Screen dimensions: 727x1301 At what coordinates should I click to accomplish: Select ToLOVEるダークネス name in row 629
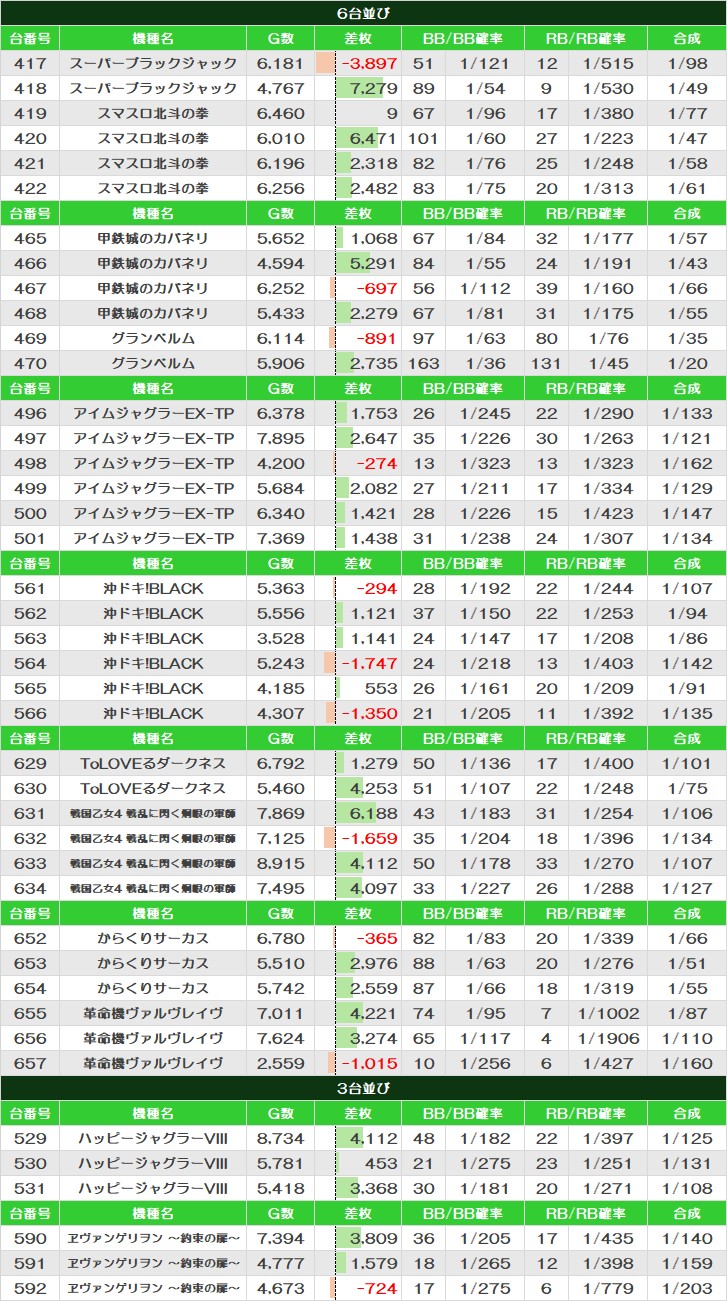point(153,763)
